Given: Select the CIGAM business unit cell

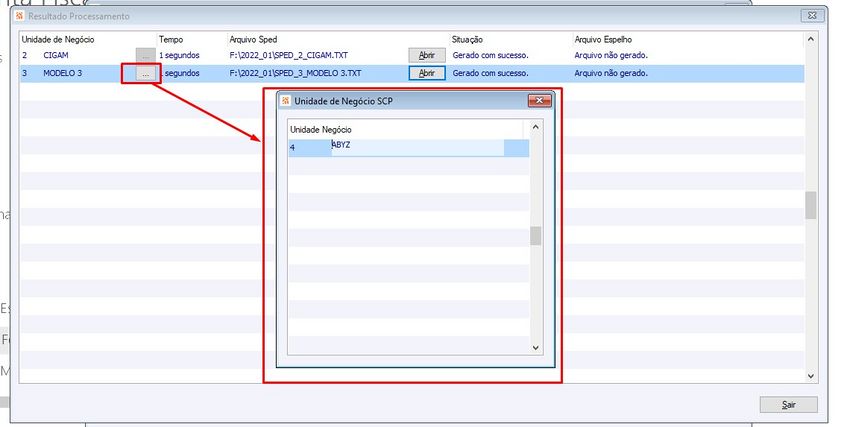Looking at the screenshot, I should coord(56,55).
